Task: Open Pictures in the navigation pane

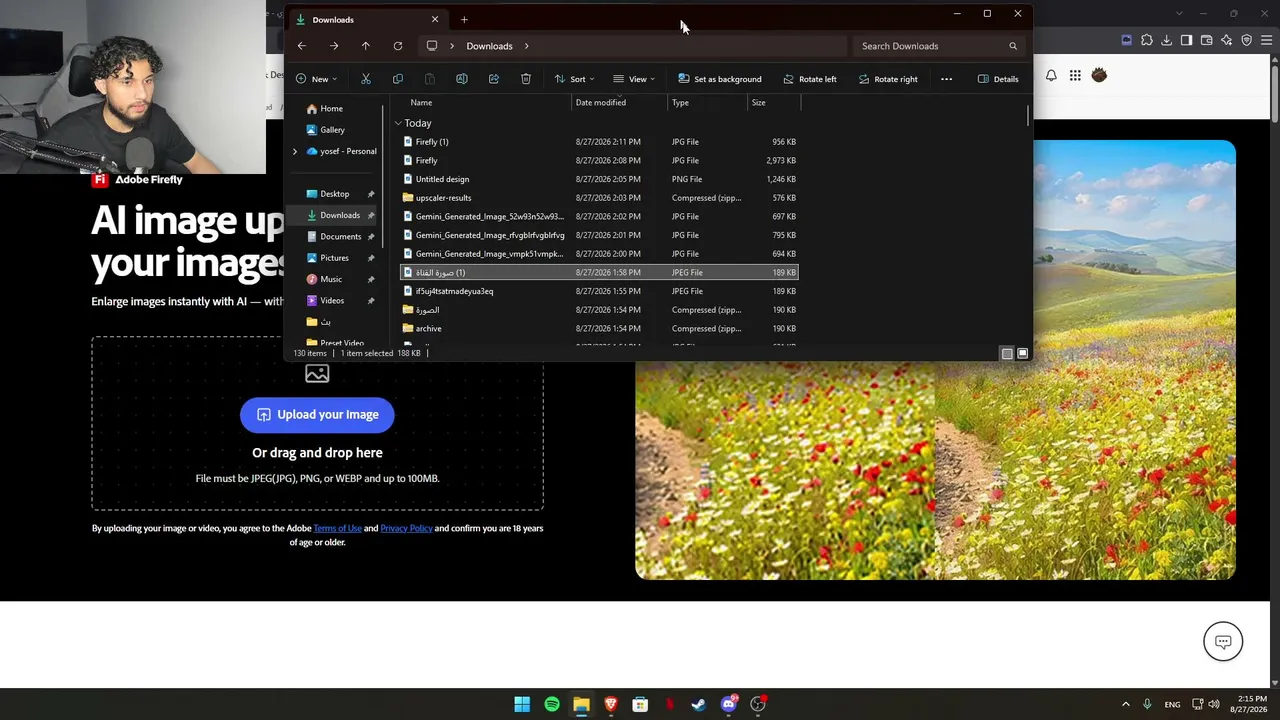Action: click(x=335, y=258)
